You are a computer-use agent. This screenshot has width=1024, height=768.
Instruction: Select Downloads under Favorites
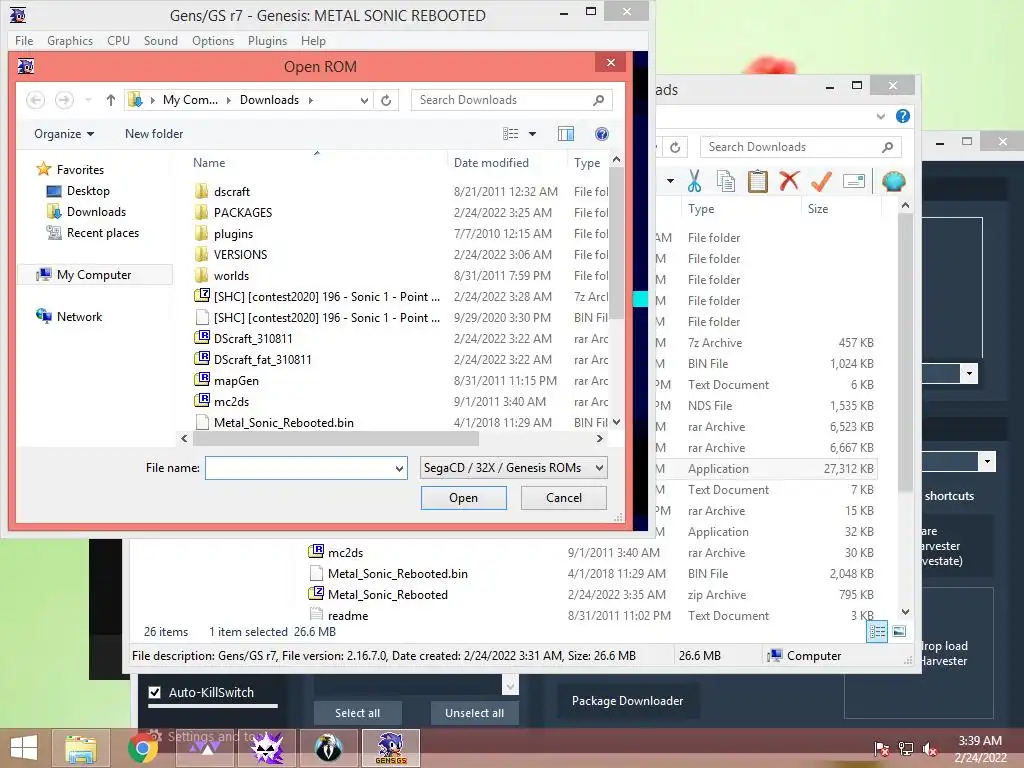pyautogui.click(x=95, y=212)
